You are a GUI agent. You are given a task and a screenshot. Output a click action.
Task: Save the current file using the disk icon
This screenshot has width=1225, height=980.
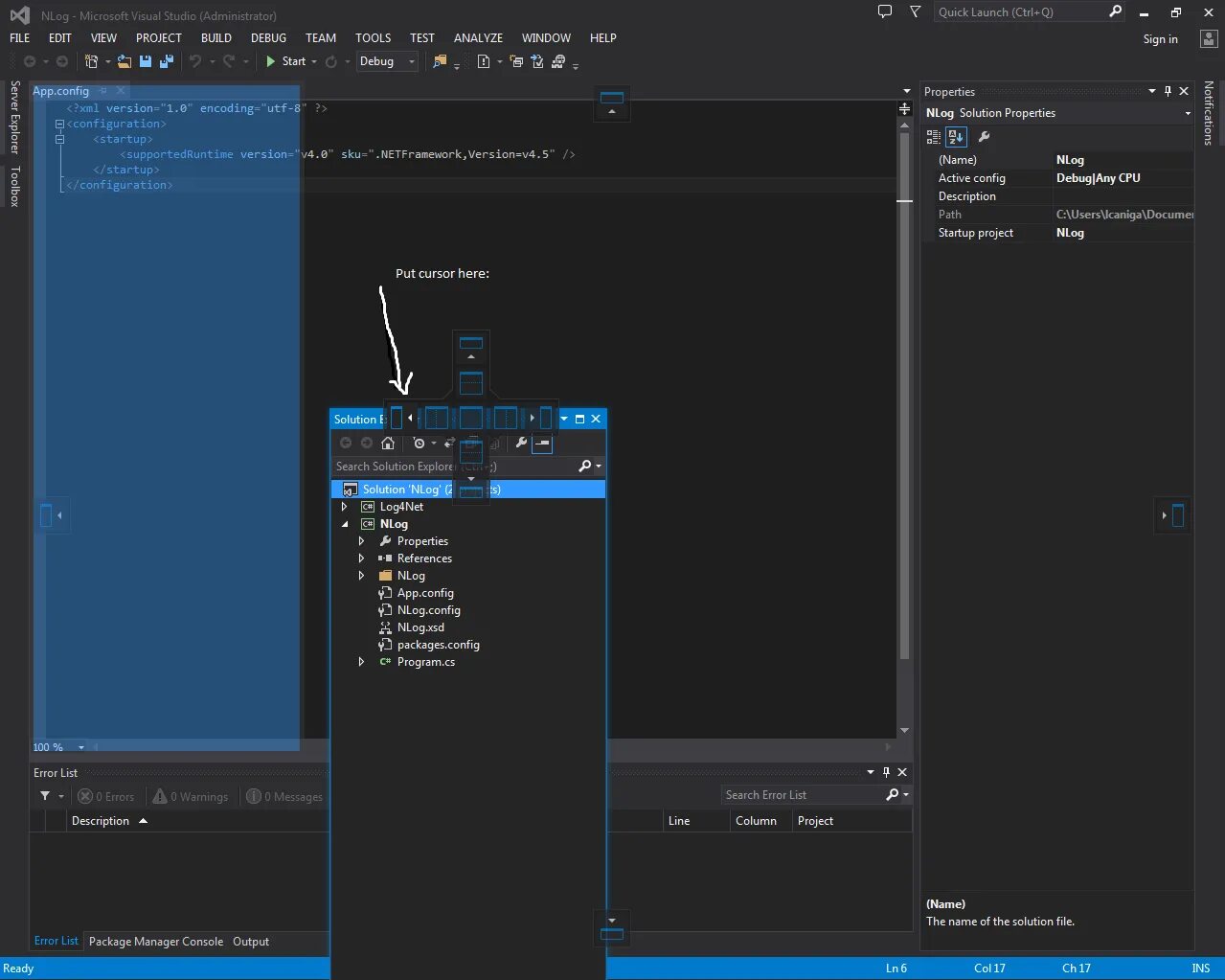click(146, 61)
